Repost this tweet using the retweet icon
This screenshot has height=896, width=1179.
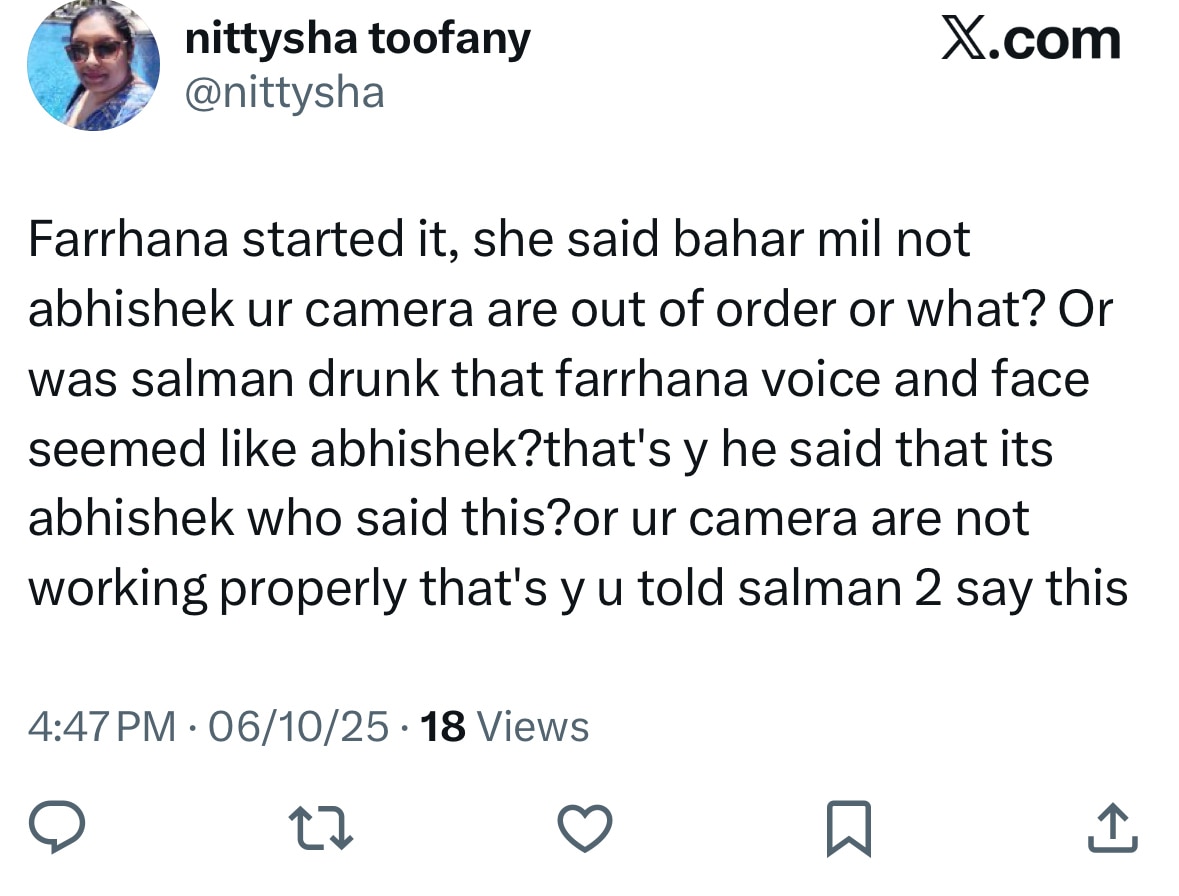click(322, 830)
